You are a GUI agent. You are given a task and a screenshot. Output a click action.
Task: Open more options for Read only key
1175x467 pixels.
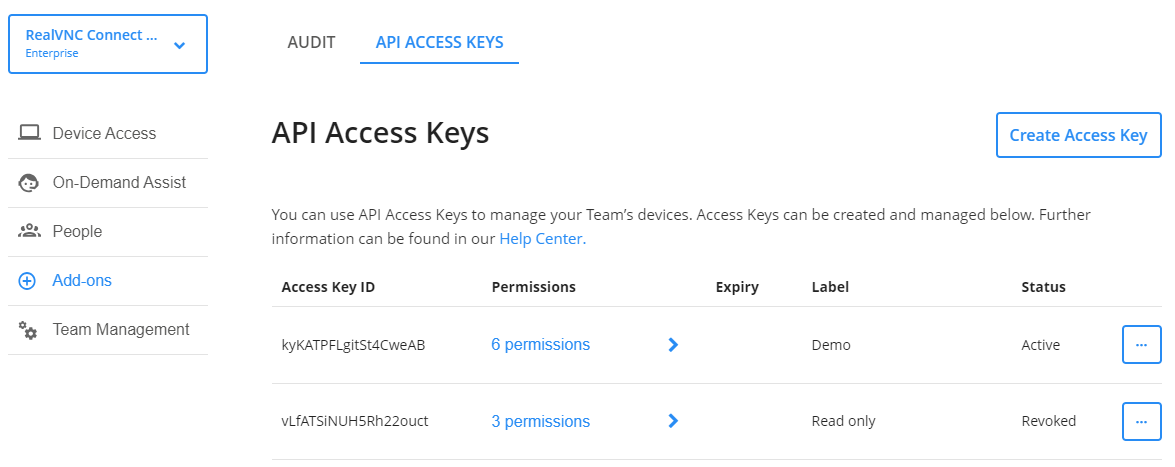pyautogui.click(x=1141, y=421)
